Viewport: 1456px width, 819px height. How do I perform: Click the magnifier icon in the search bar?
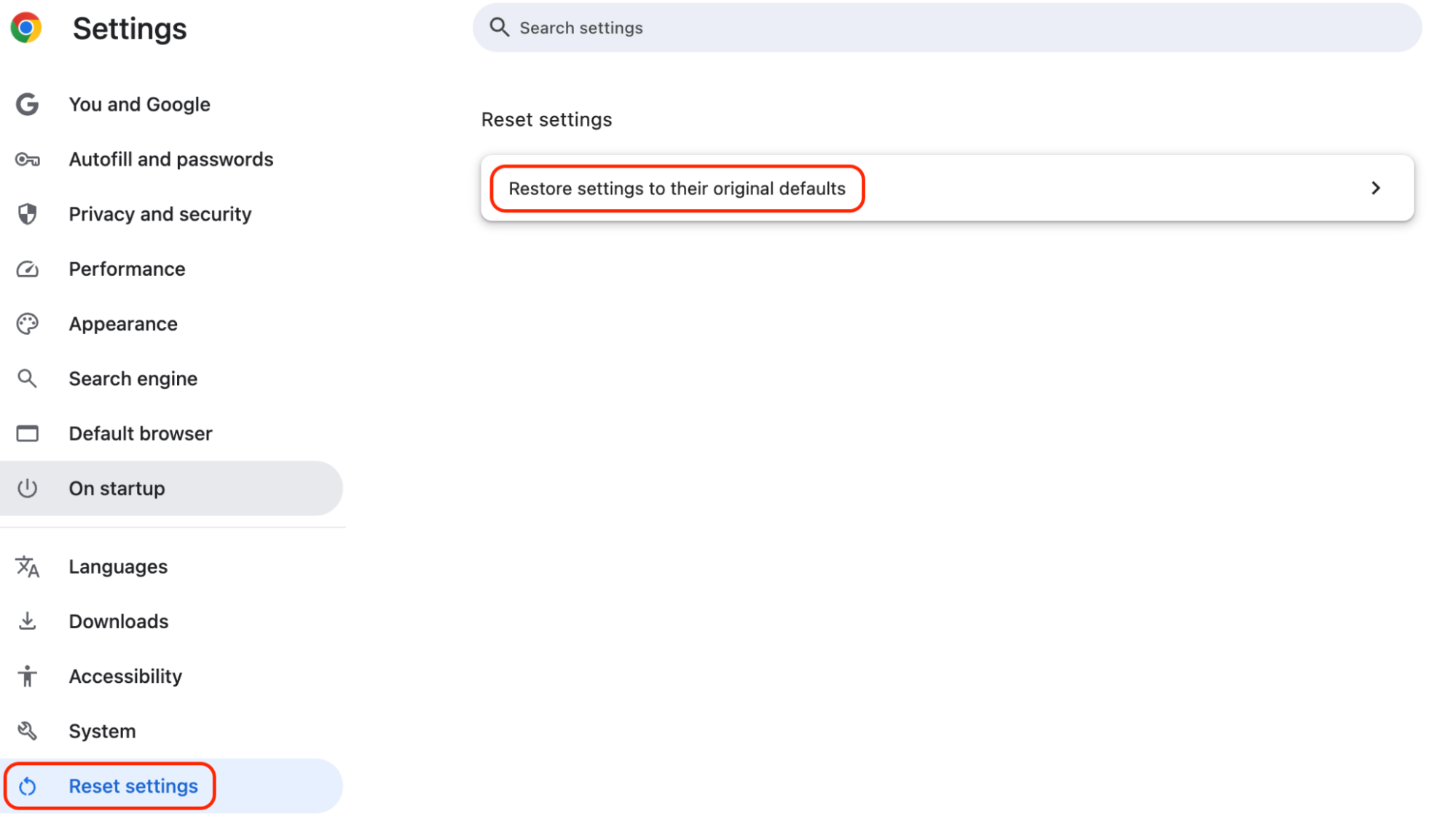click(500, 27)
